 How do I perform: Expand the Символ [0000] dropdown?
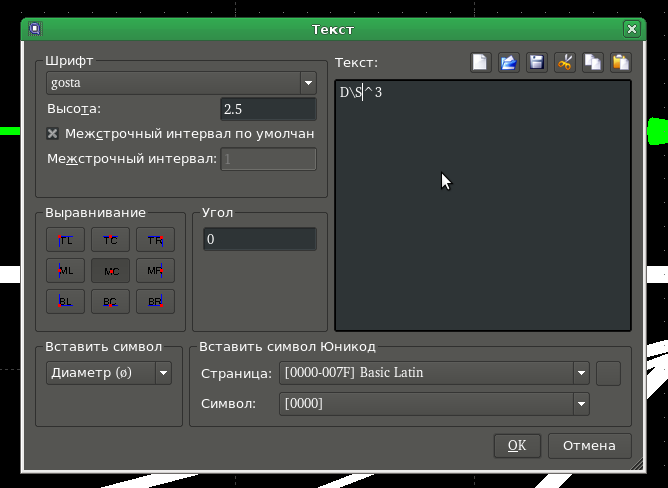[x=435, y=404]
